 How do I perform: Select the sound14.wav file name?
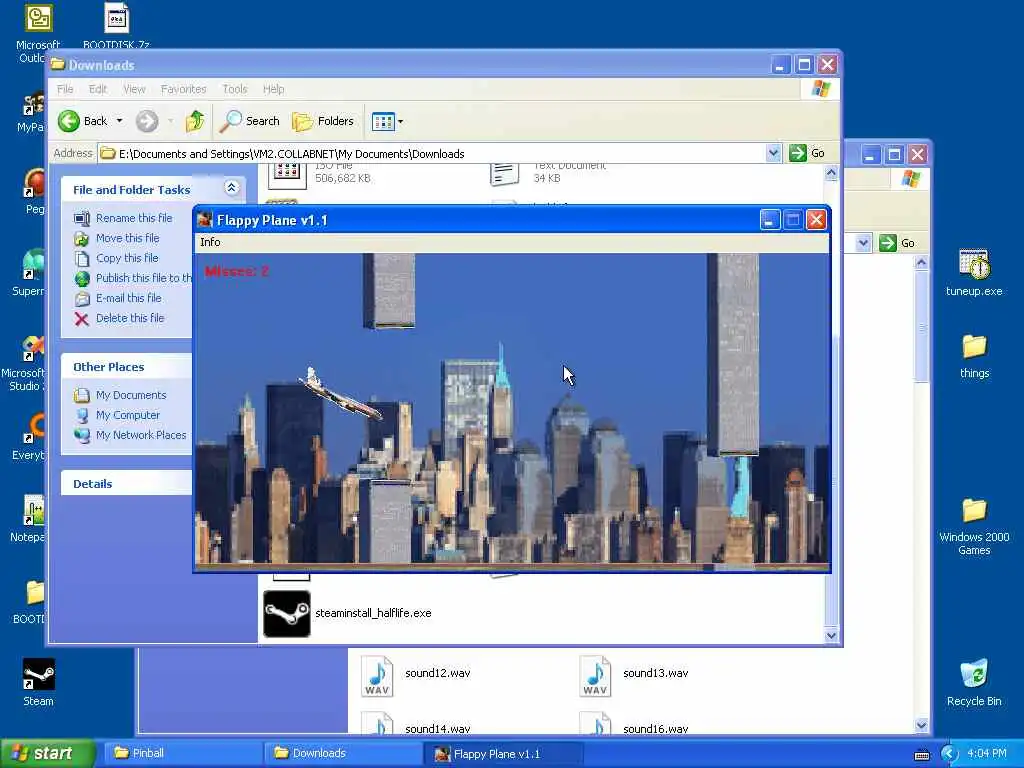pos(438,729)
